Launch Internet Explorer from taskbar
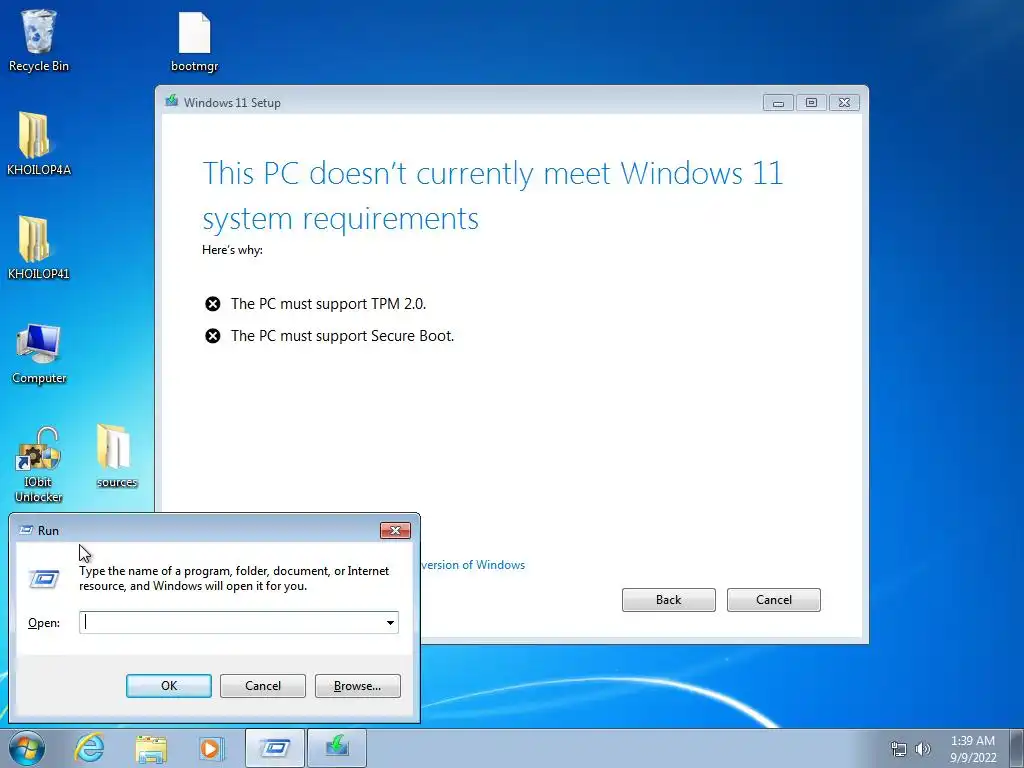Image resolution: width=1024 pixels, height=768 pixels. point(89,748)
